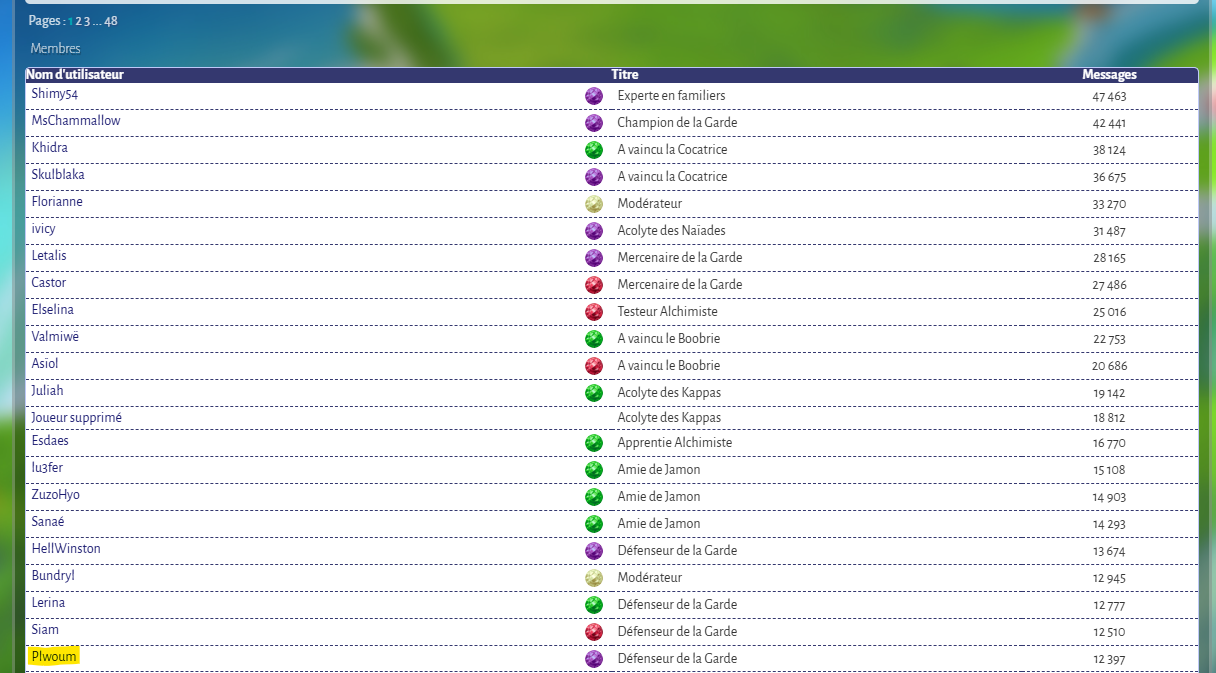Open Skulblaka's profile
1216x673 pixels.
[58, 175]
